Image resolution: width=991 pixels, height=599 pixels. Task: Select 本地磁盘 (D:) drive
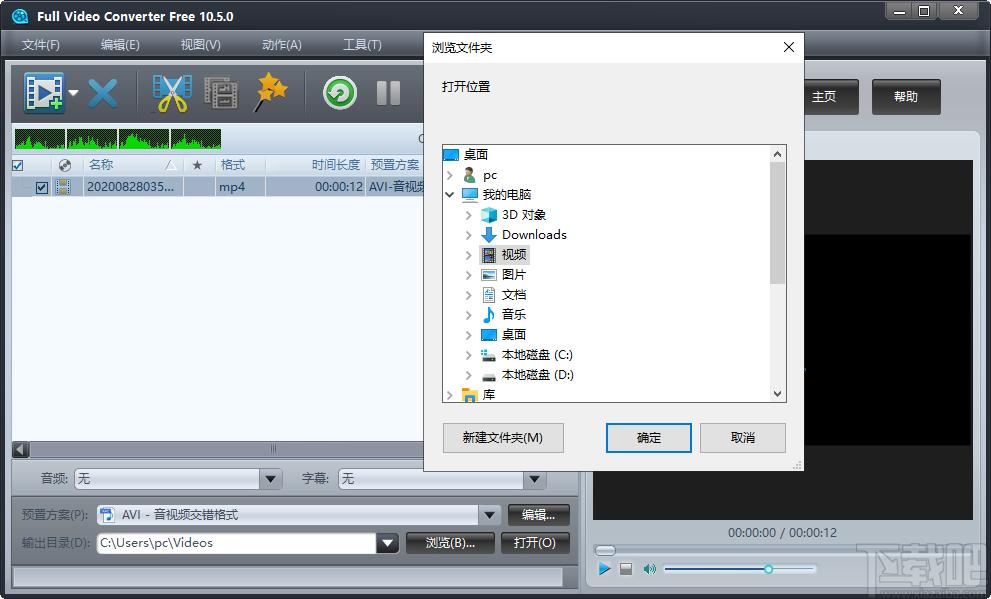pyautogui.click(x=528, y=375)
